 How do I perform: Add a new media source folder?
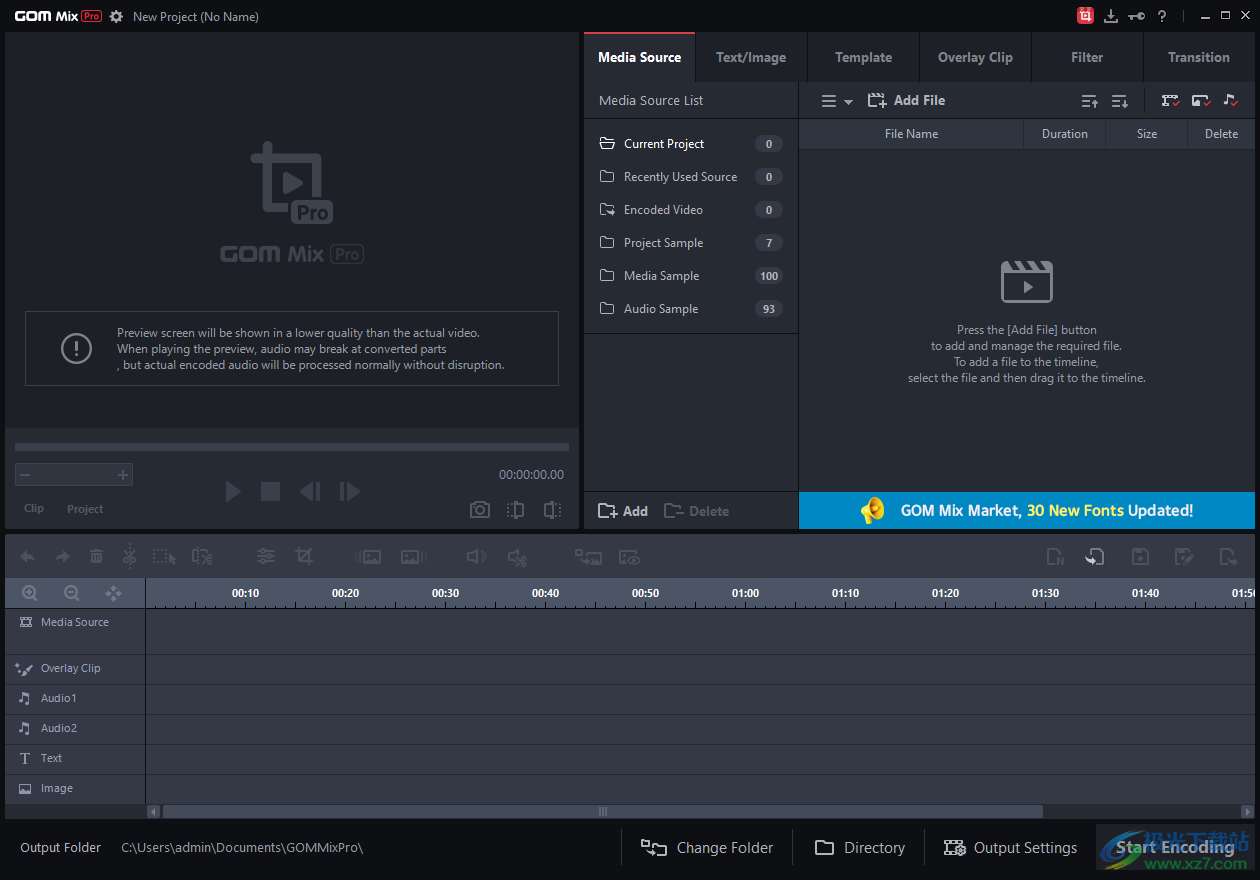pyautogui.click(x=623, y=511)
